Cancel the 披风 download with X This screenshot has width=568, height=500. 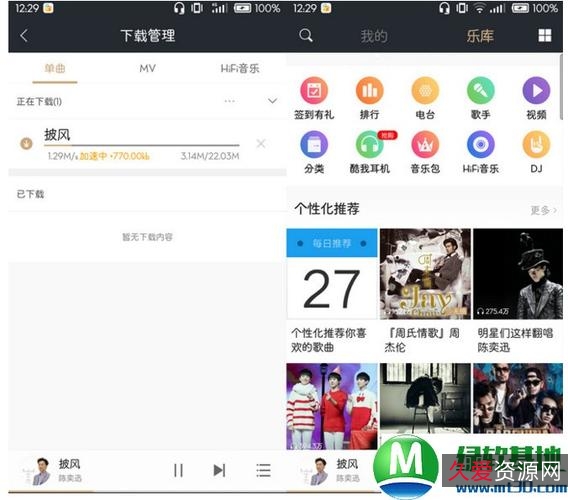click(x=261, y=143)
